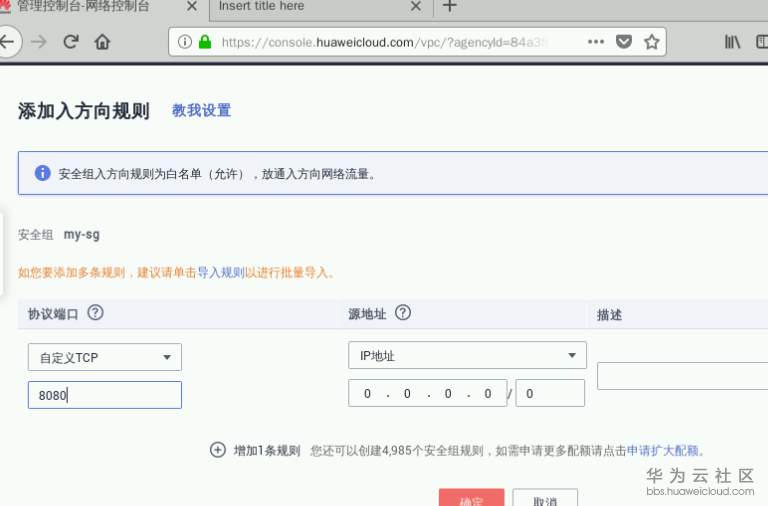This screenshot has height=506, width=768.
Task: Show site information icon in address bar
Action: 185,42
